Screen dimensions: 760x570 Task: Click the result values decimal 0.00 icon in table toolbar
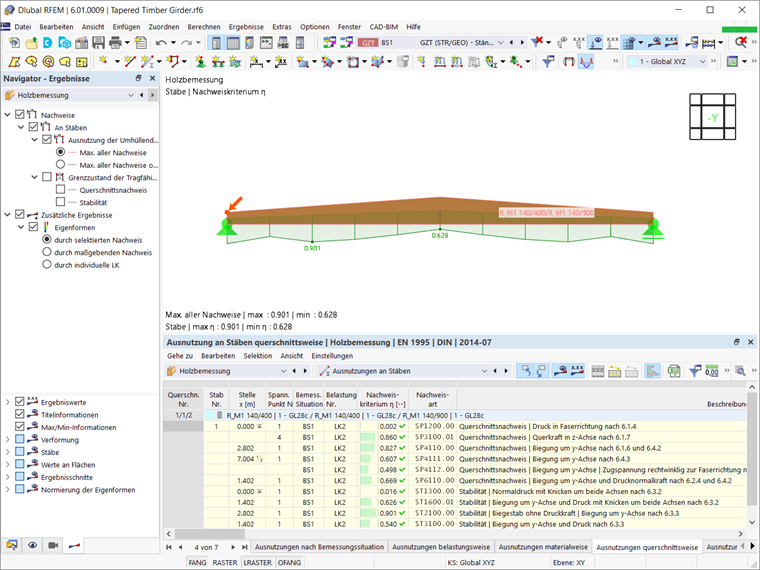712,371
